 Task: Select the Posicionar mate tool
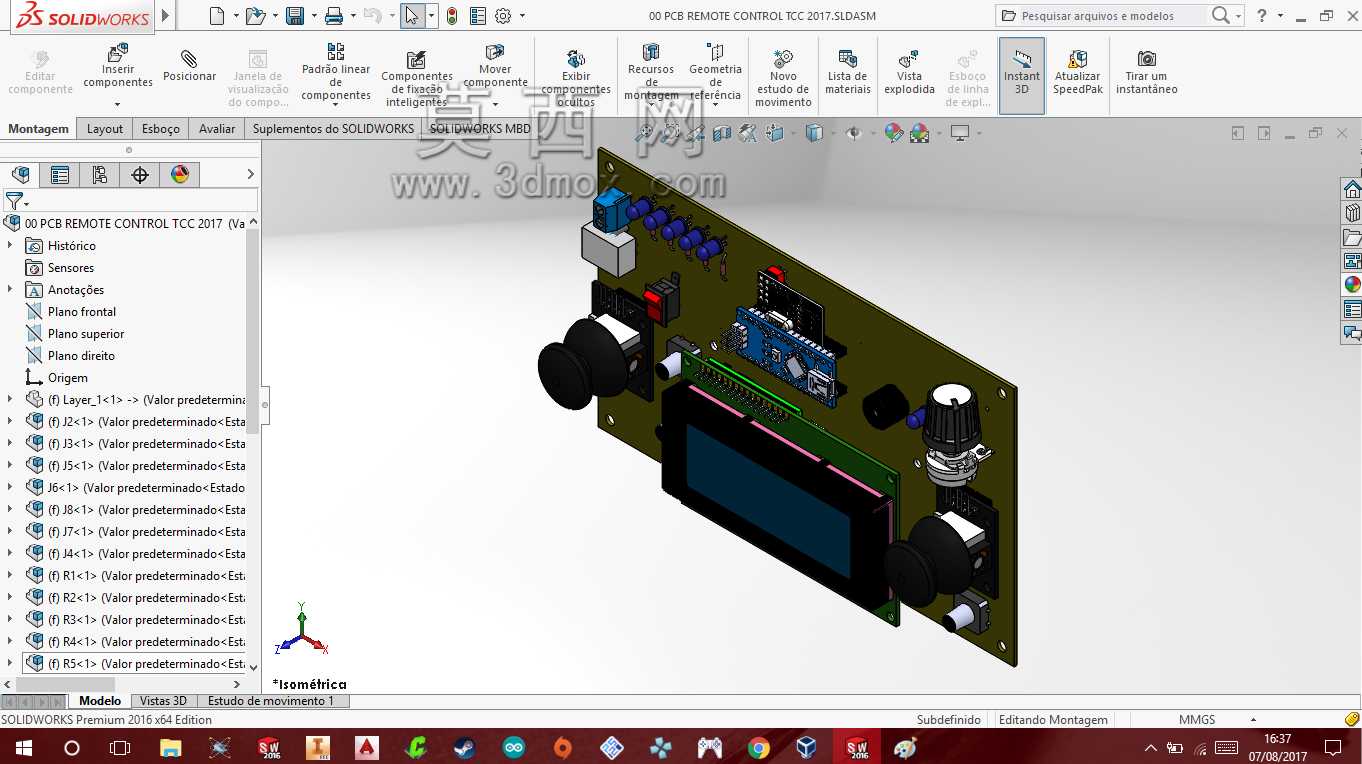(190, 67)
